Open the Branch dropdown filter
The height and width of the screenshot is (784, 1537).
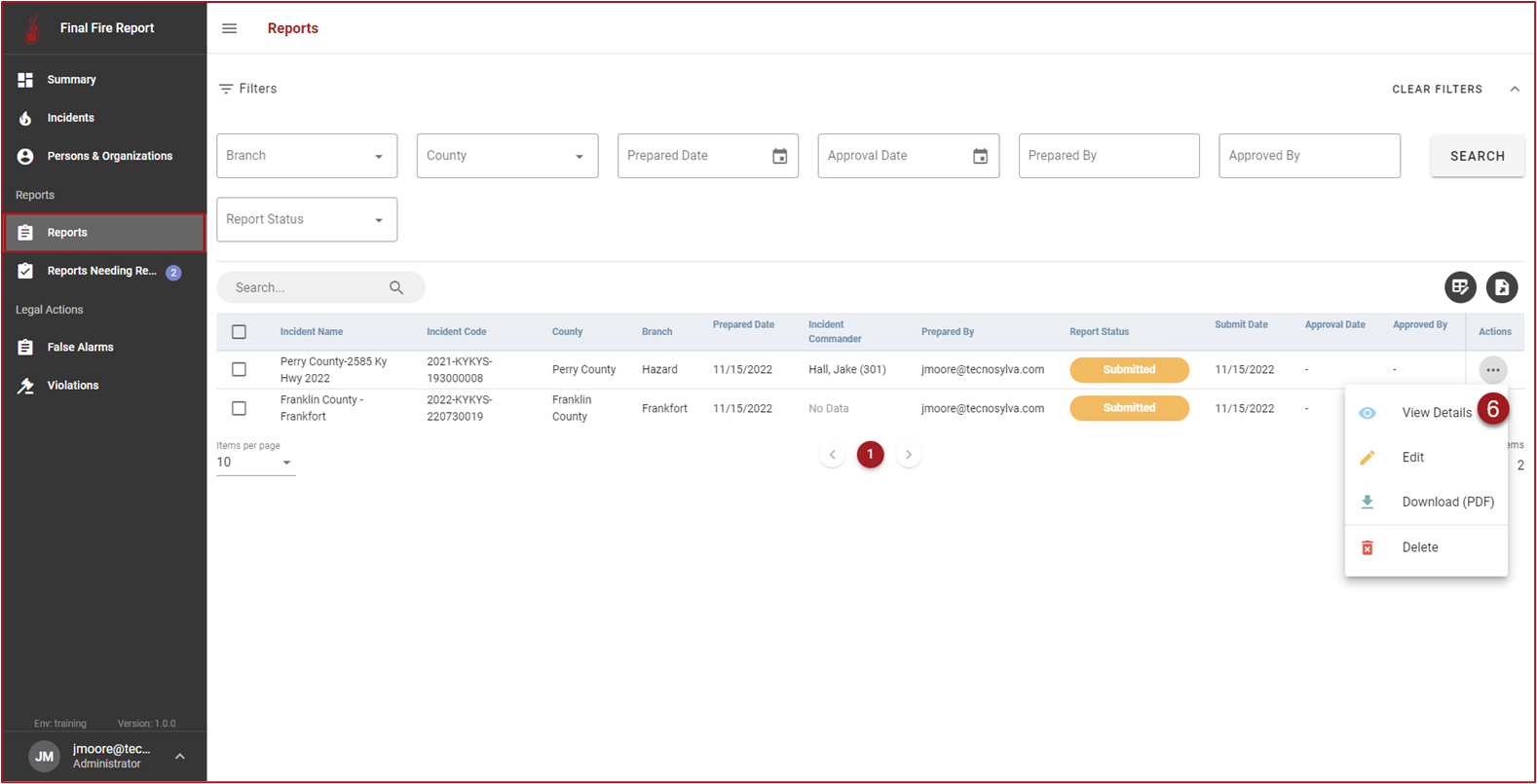click(x=306, y=156)
